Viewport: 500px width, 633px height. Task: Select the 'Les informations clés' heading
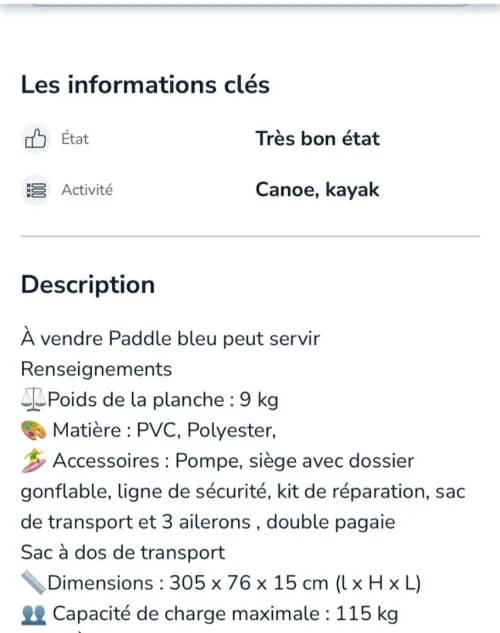click(x=145, y=85)
